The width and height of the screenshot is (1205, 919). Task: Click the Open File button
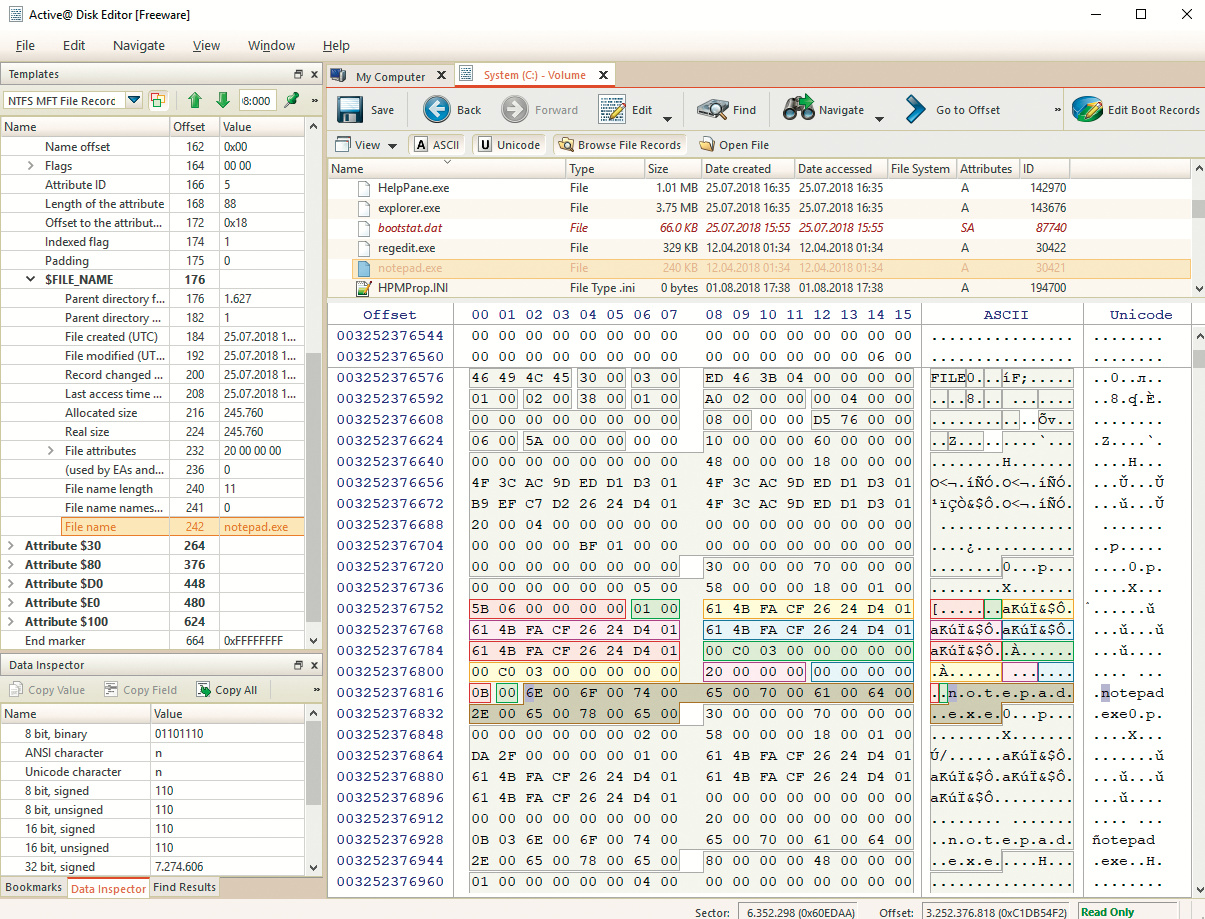click(734, 145)
